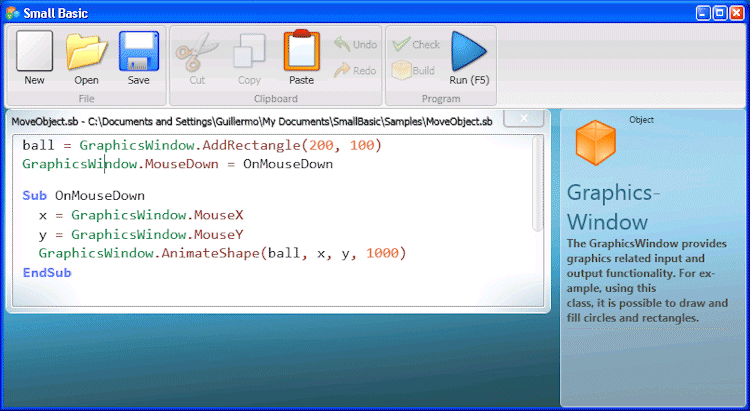Click the Graphics-Window heading in help panel

614,207
